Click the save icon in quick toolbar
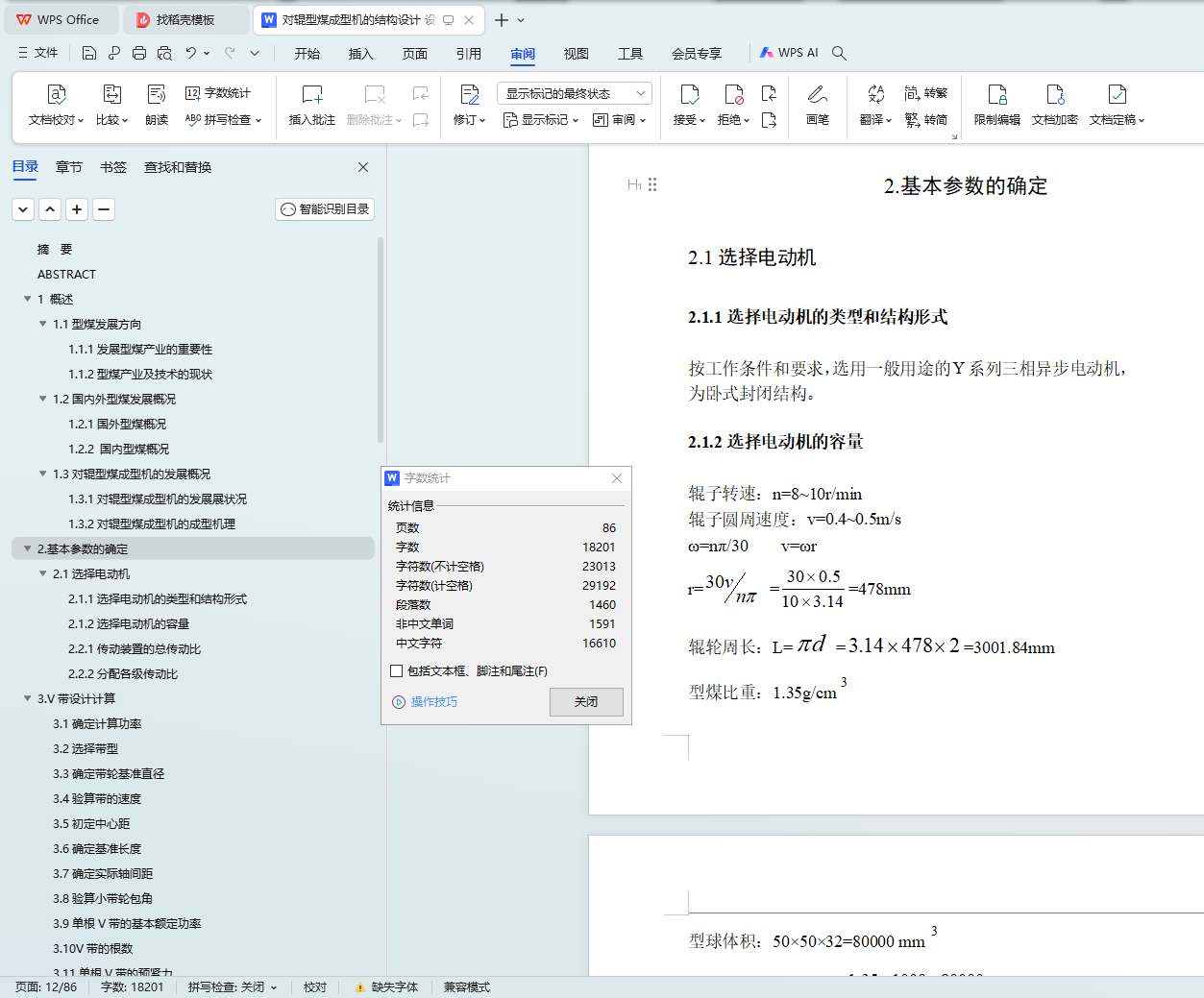This screenshot has height=998, width=1204. click(89, 53)
